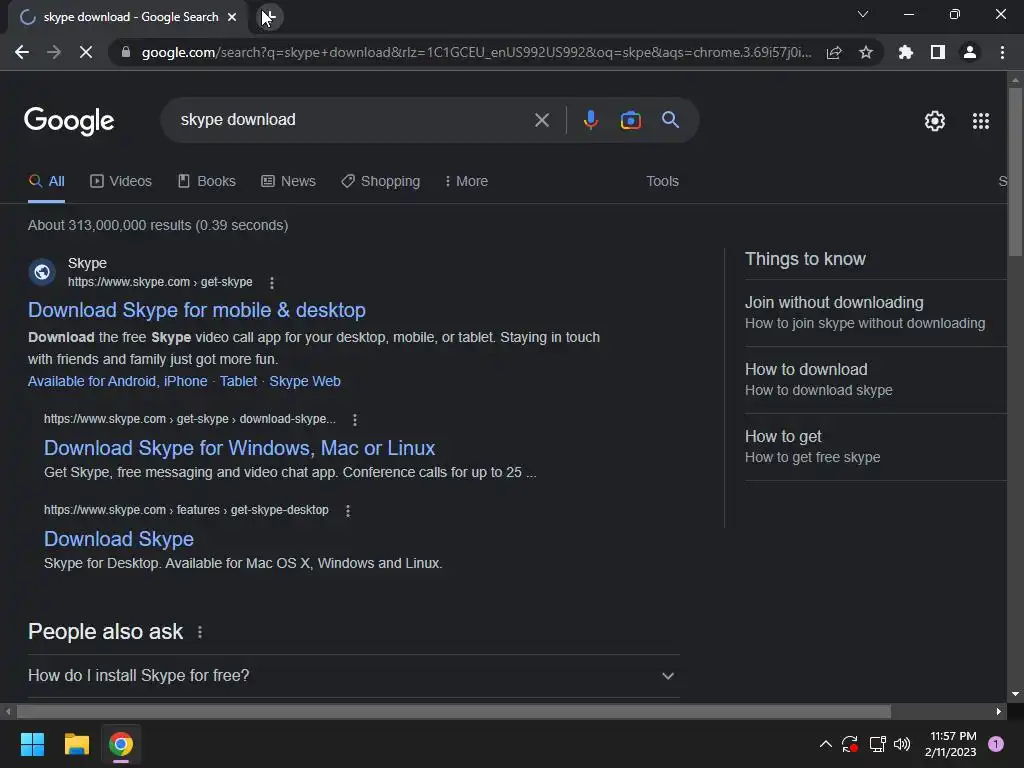The width and height of the screenshot is (1024, 768).
Task: Clear the search box with X icon
Action: click(542, 120)
